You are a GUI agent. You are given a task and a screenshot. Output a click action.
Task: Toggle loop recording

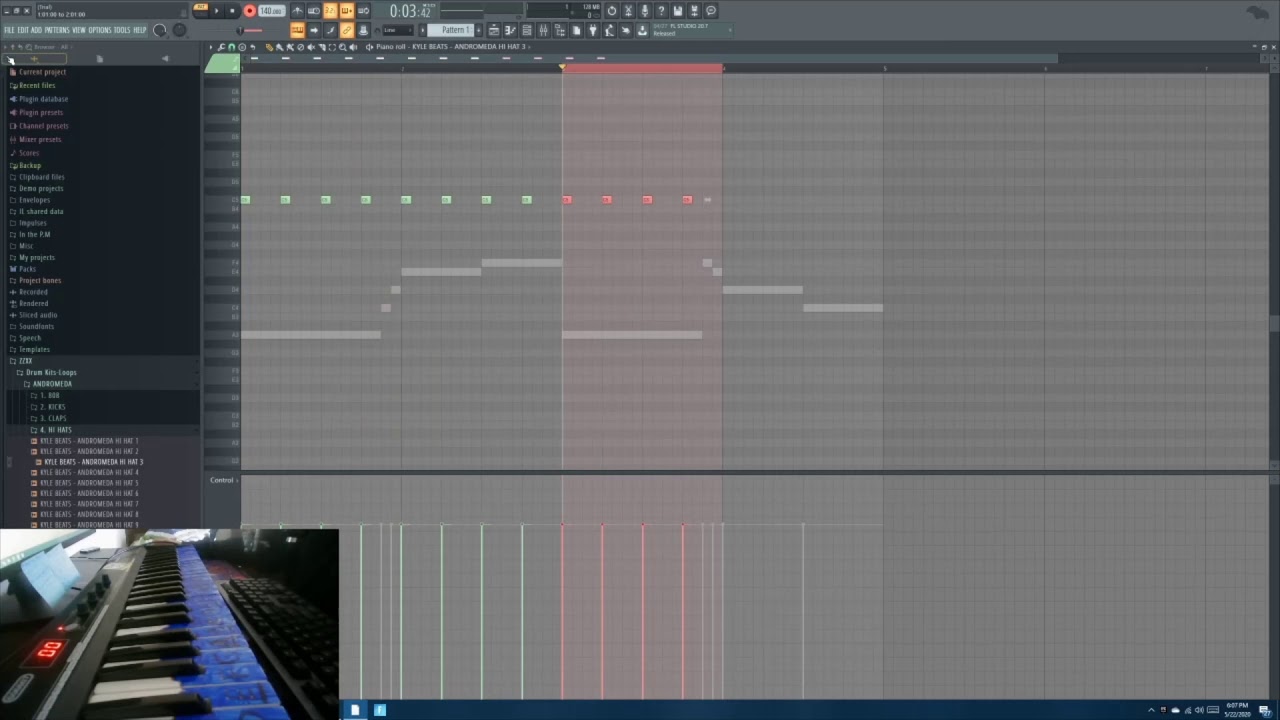363,10
